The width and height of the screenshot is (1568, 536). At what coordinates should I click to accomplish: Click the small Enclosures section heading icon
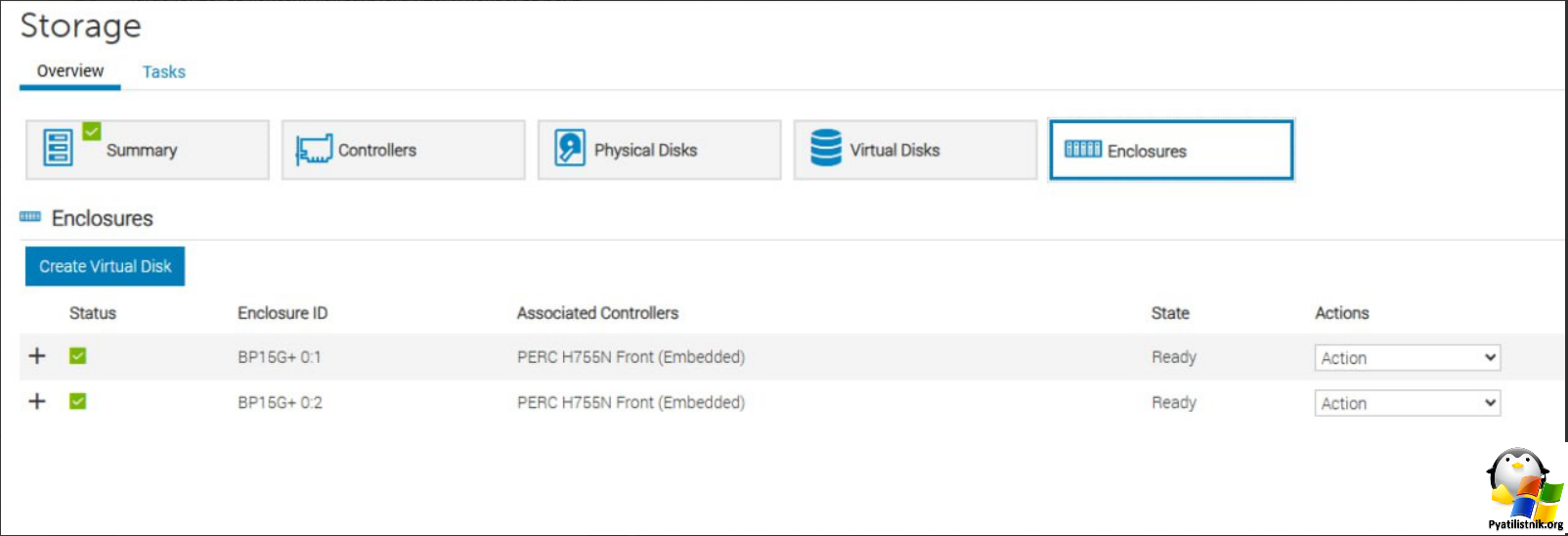(x=30, y=217)
